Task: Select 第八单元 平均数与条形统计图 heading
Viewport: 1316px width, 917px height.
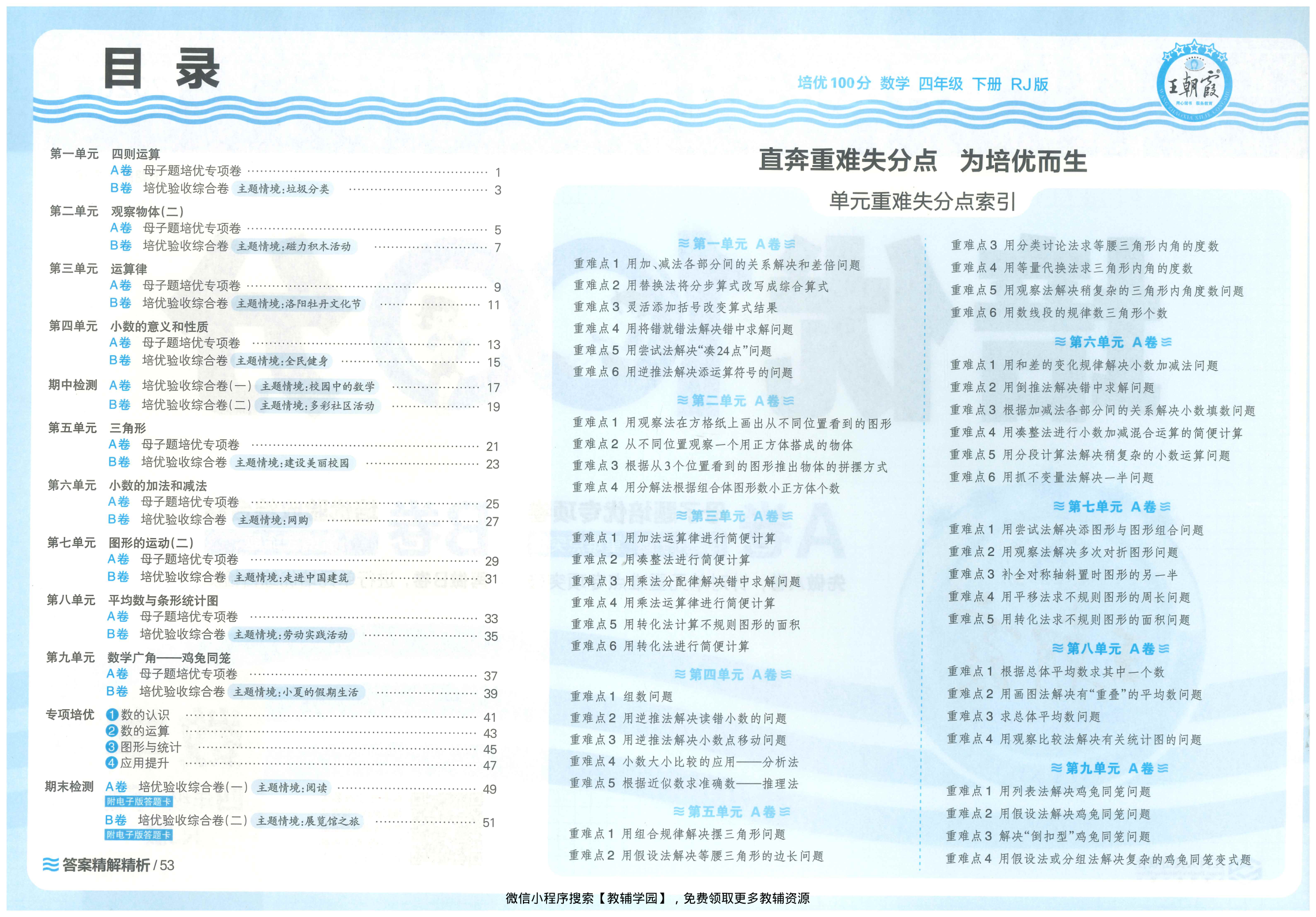Action: pyautogui.click(x=133, y=600)
